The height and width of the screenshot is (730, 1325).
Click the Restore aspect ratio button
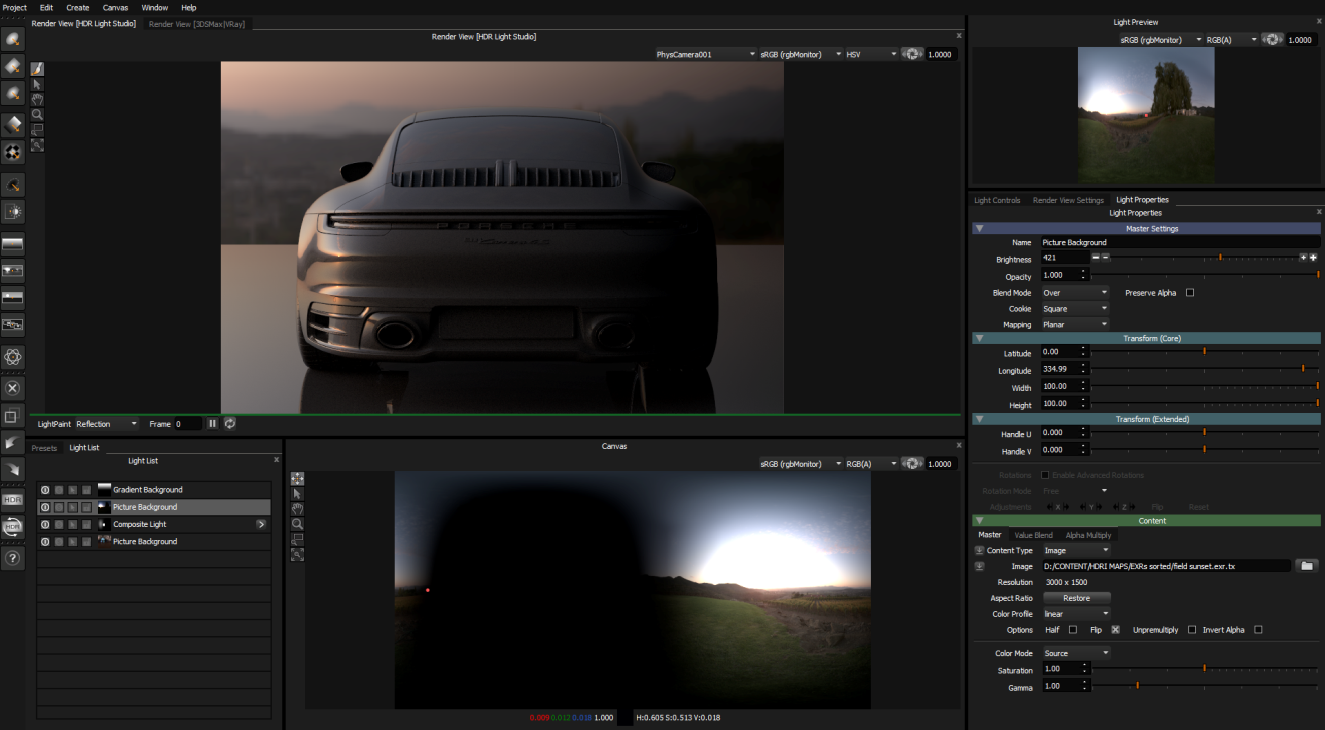1076,598
